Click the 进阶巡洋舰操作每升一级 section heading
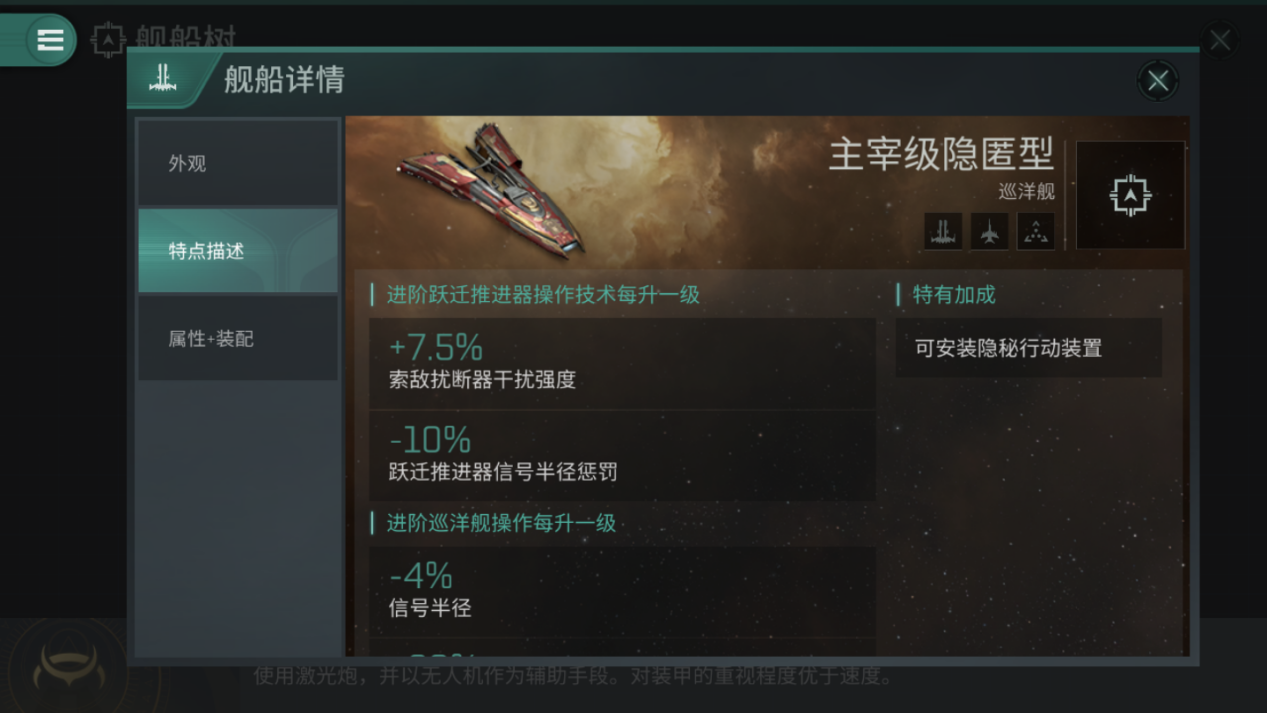Viewport: 1267px width, 713px height. pos(501,523)
